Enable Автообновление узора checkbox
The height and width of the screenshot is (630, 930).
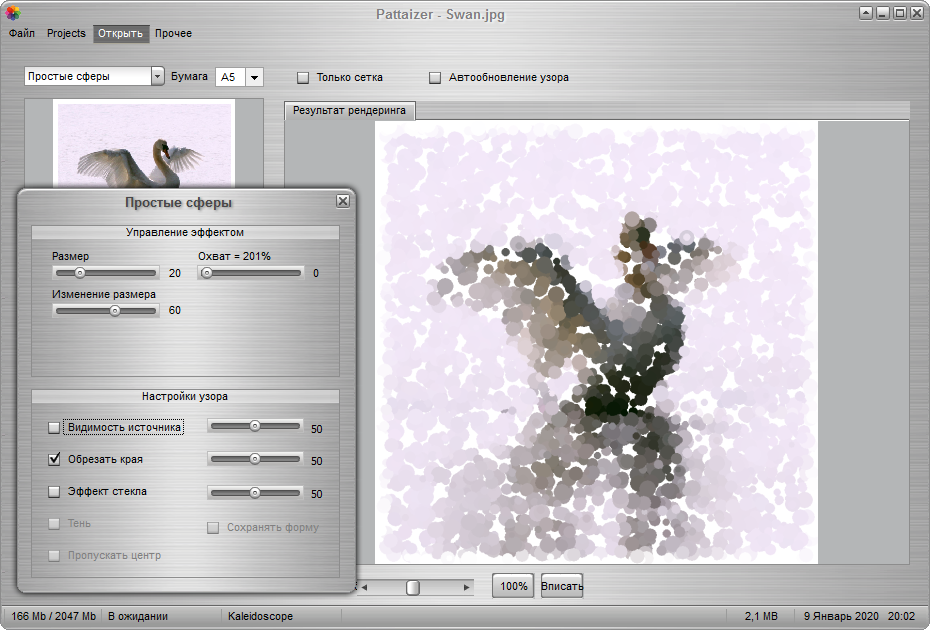(435, 78)
